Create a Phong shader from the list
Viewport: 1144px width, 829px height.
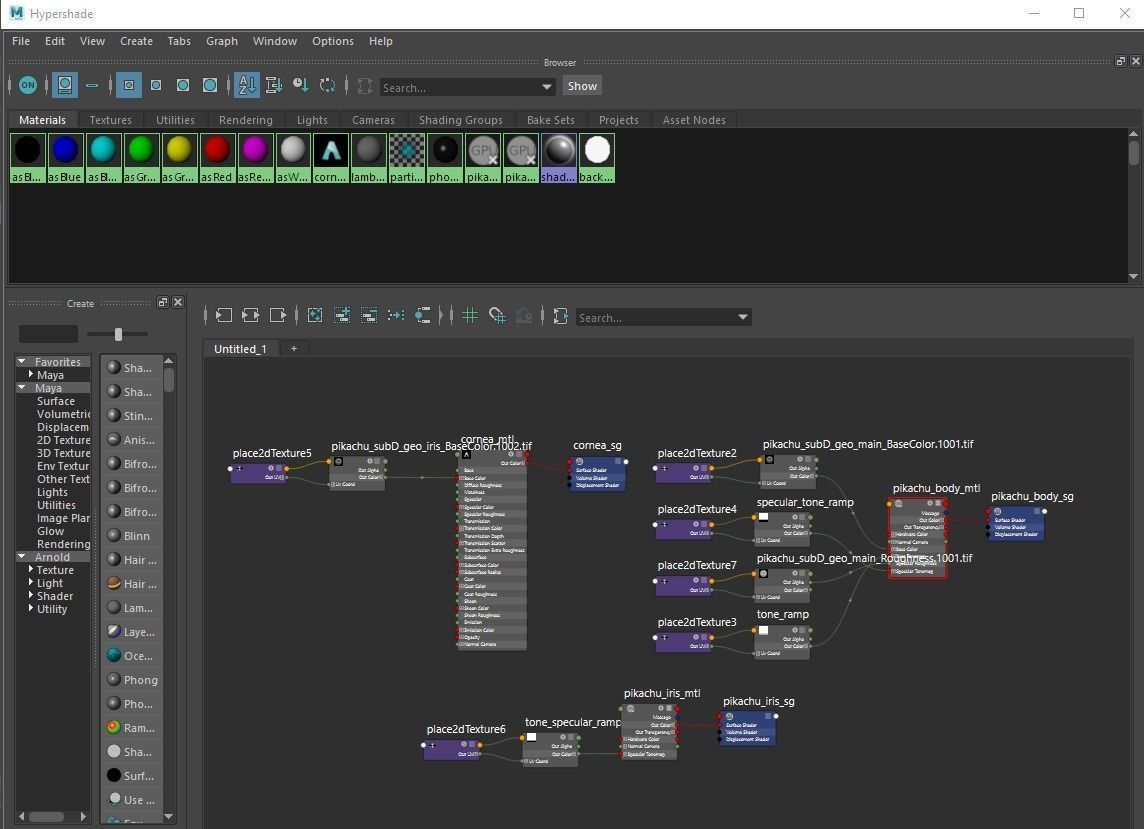coord(131,679)
